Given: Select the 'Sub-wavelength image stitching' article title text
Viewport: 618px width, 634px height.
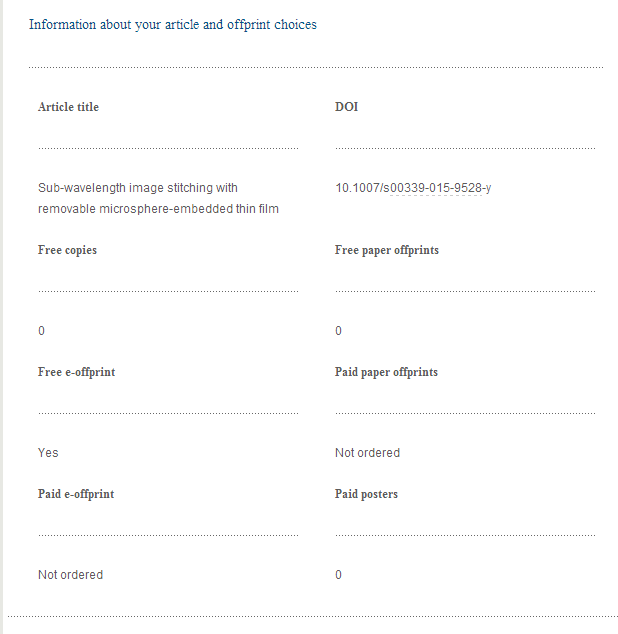Looking at the screenshot, I should (158, 198).
